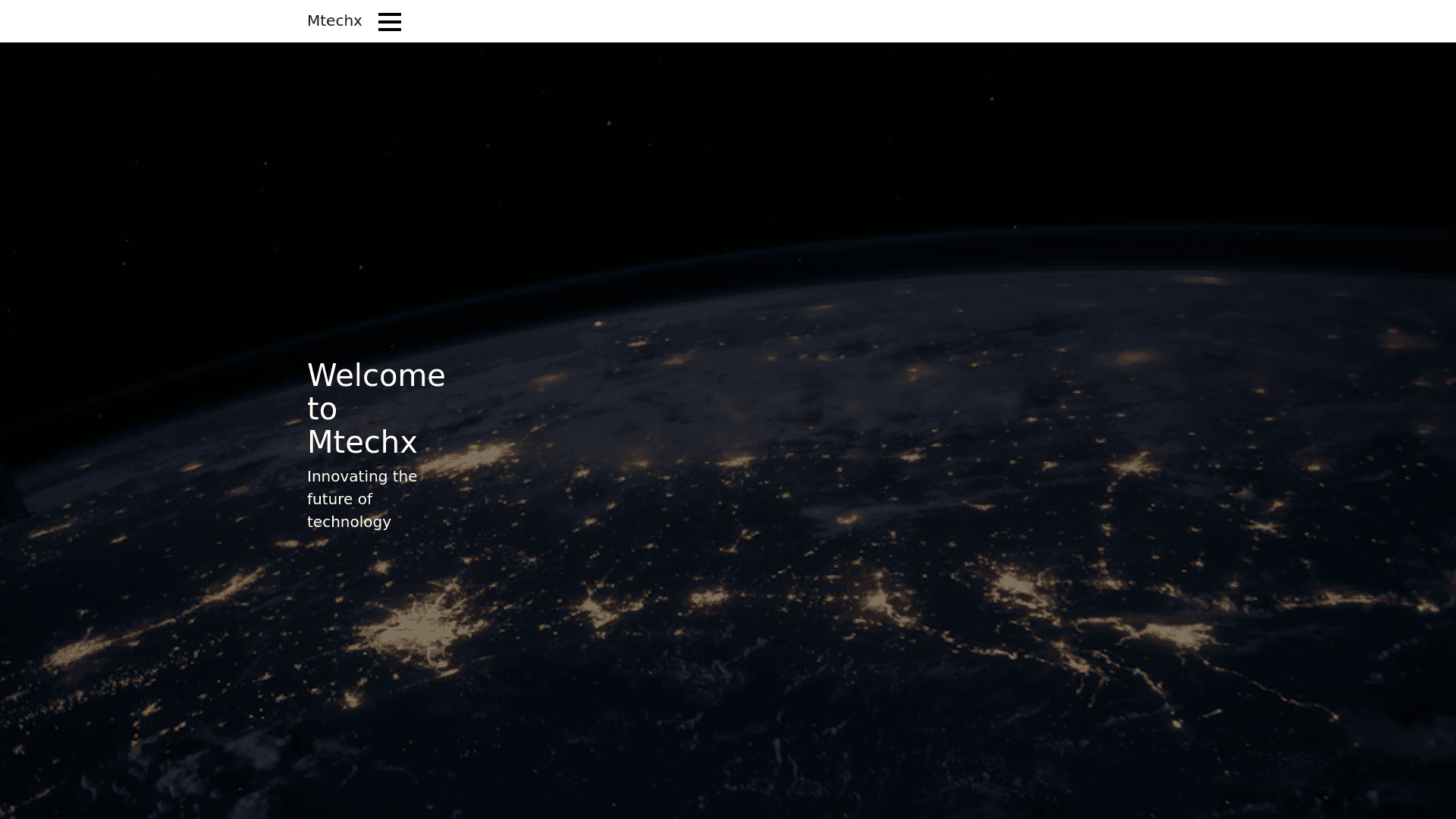This screenshot has height=819, width=1456.
Task: Click the top bar of hamburger icon
Action: coord(389,14)
